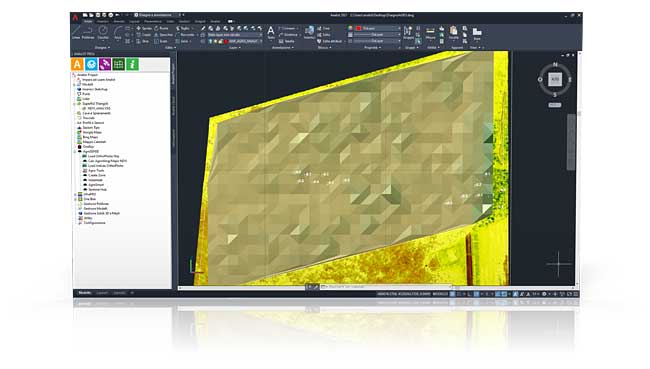Screen dimensions: 650x369
Task: Open the green info icon
Action: coord(132,64)
